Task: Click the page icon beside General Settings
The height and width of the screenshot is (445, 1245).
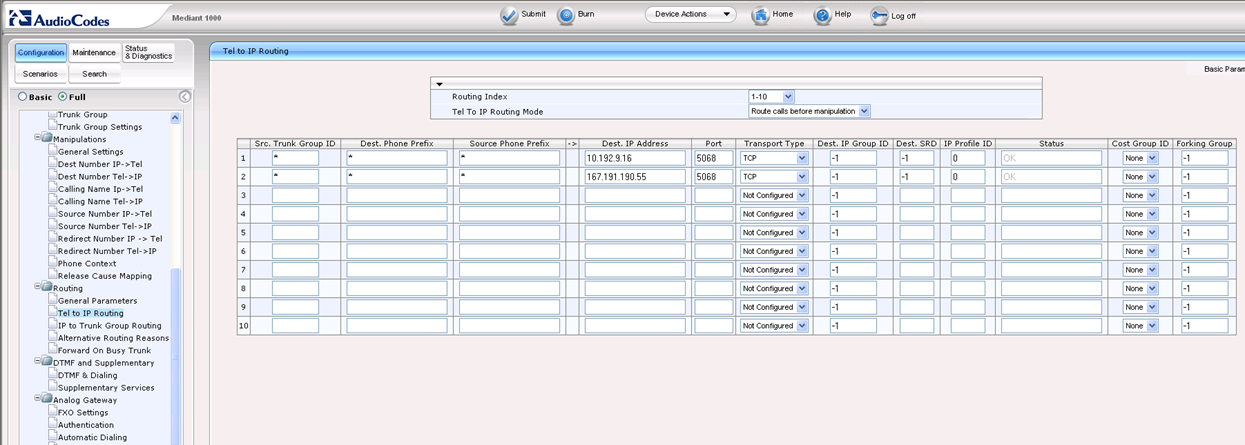Action: pos(52,152)
